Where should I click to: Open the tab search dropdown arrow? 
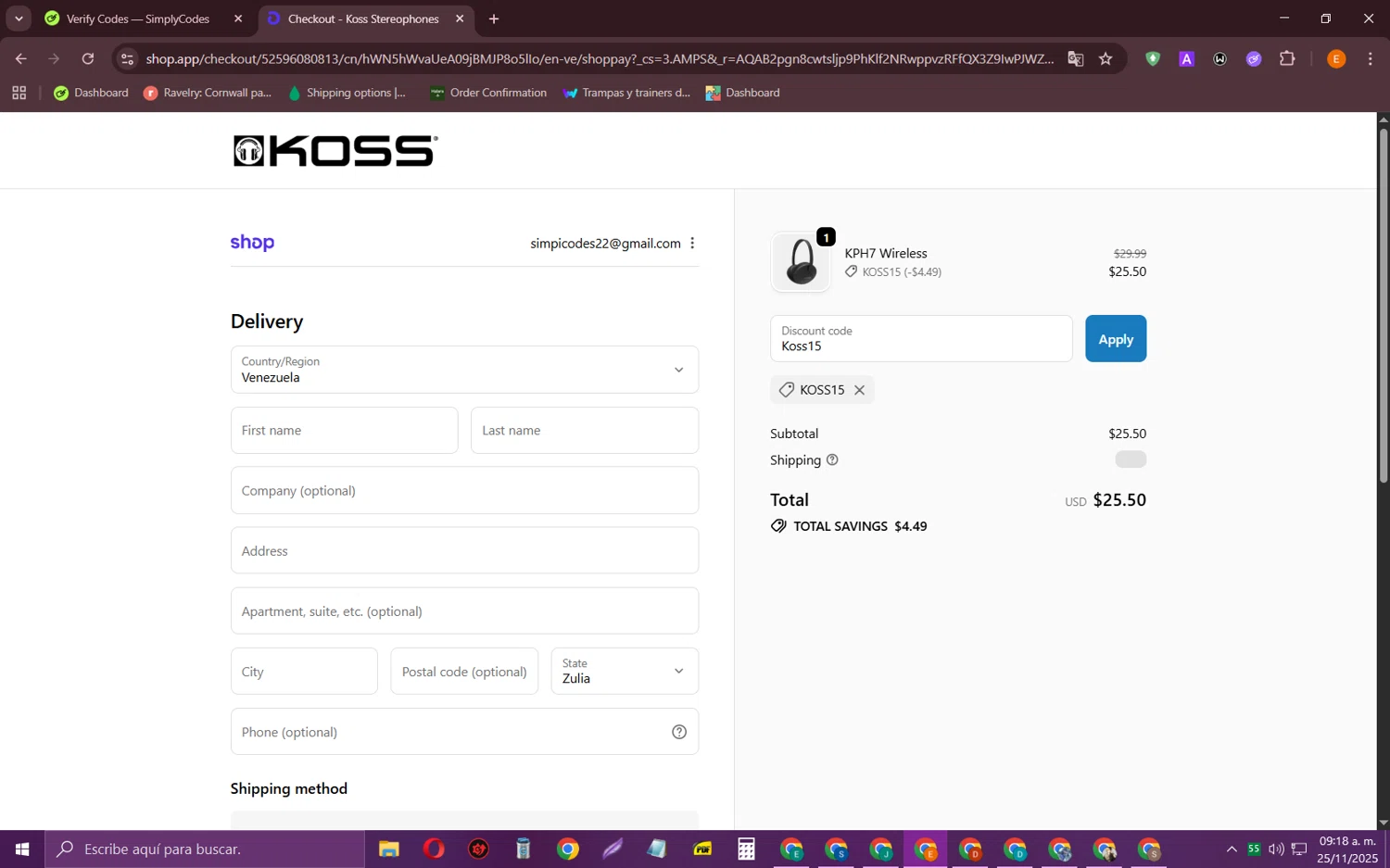point(19,19)
